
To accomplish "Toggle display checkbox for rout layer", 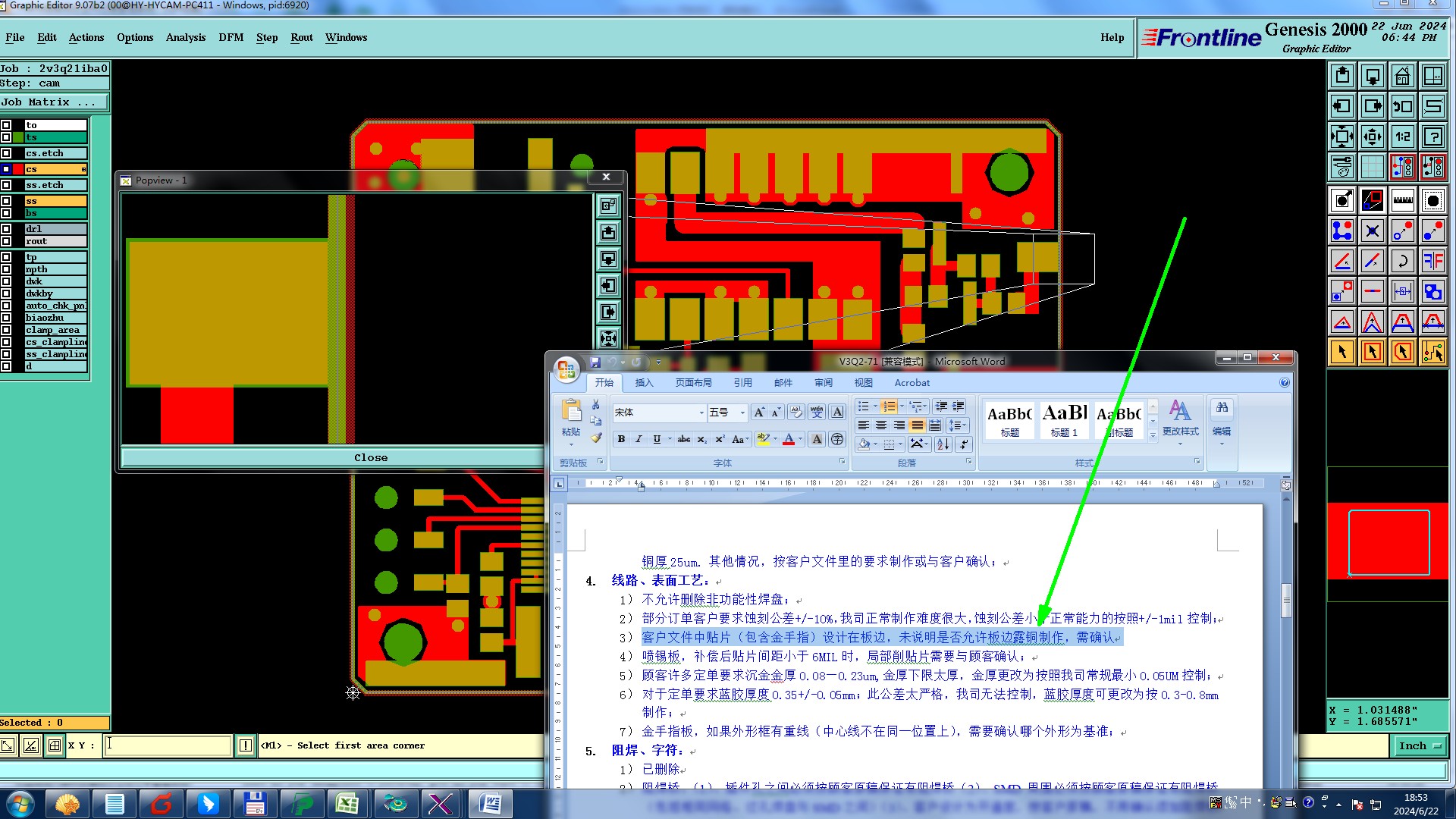I will click(x=6, y=241).
